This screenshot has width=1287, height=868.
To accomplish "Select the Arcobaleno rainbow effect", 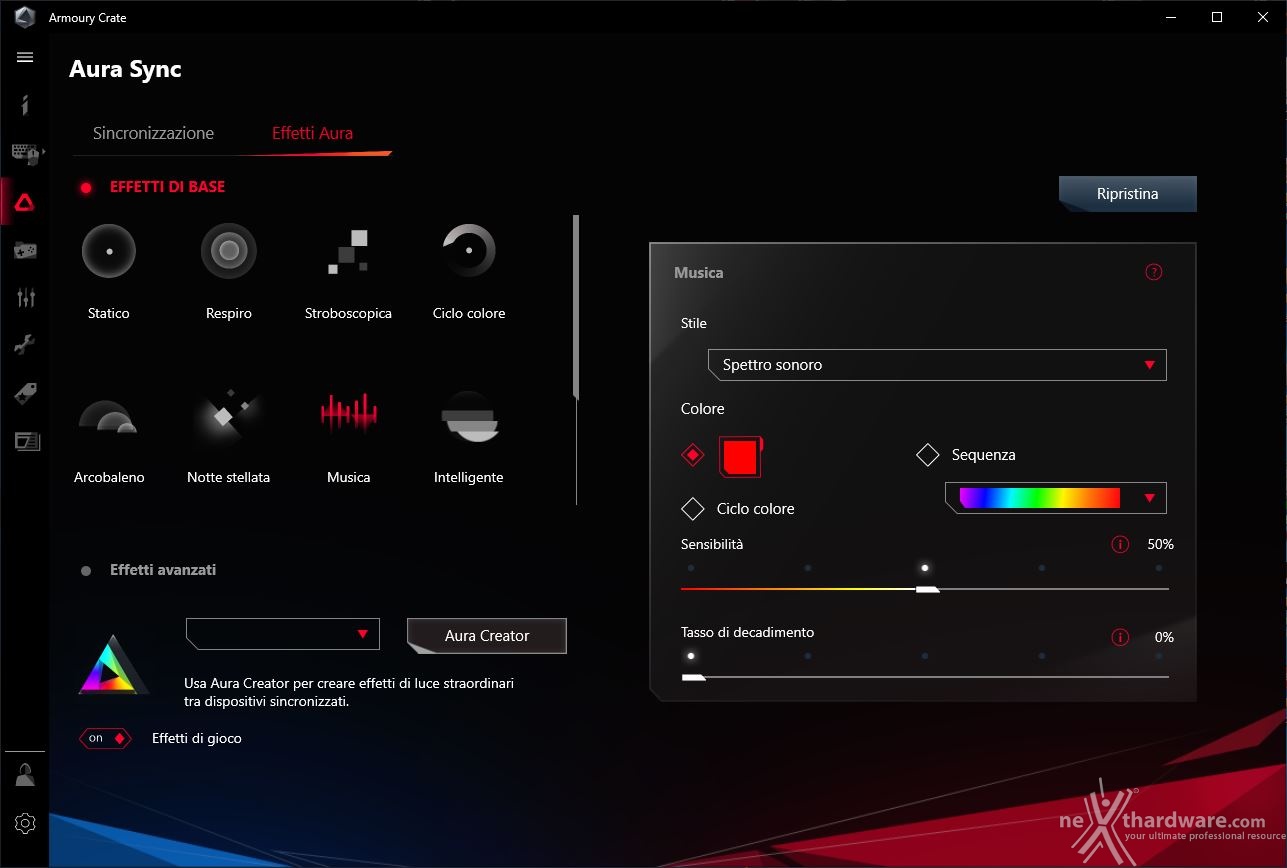I will coord(108,415).
